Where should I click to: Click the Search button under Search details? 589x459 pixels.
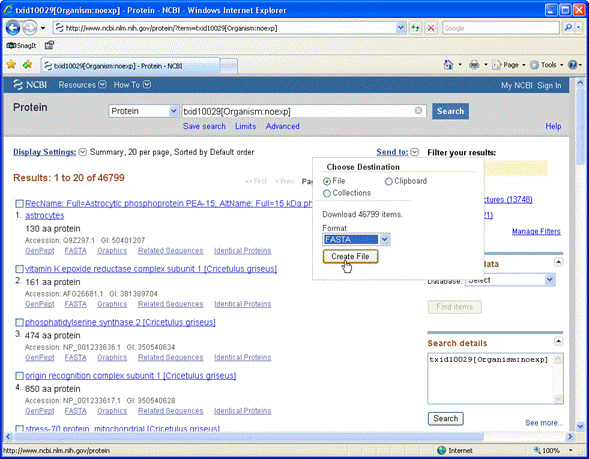(446, 418)
